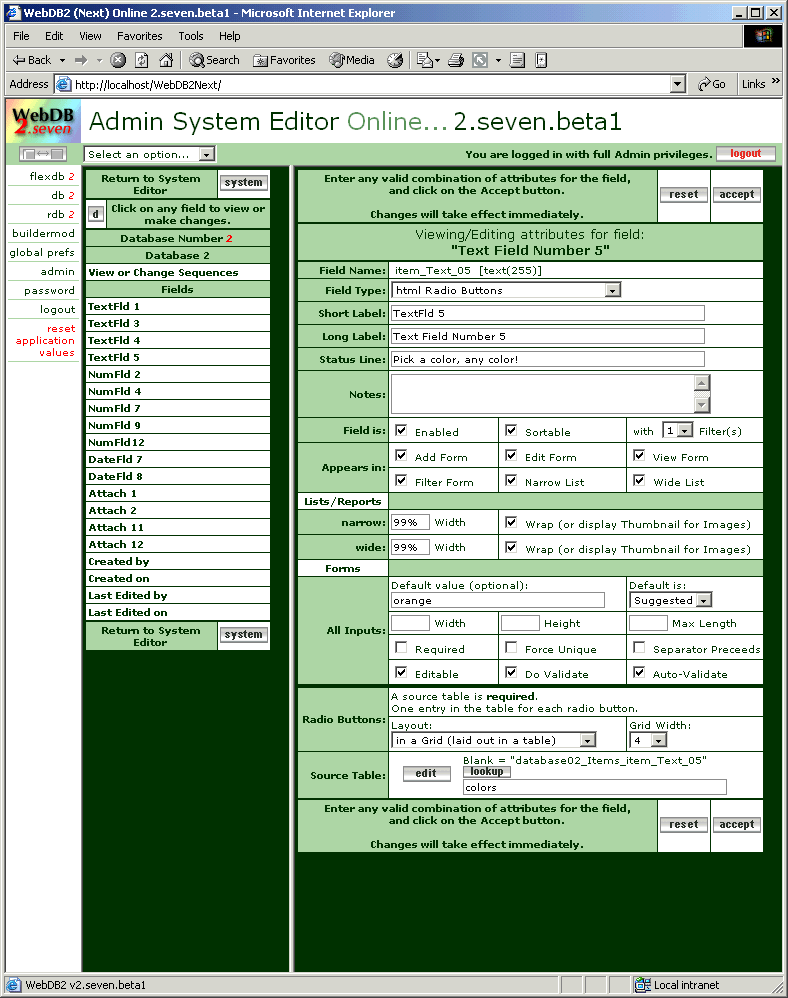Toggle the Filter Form checkbox

coord(401,480)
